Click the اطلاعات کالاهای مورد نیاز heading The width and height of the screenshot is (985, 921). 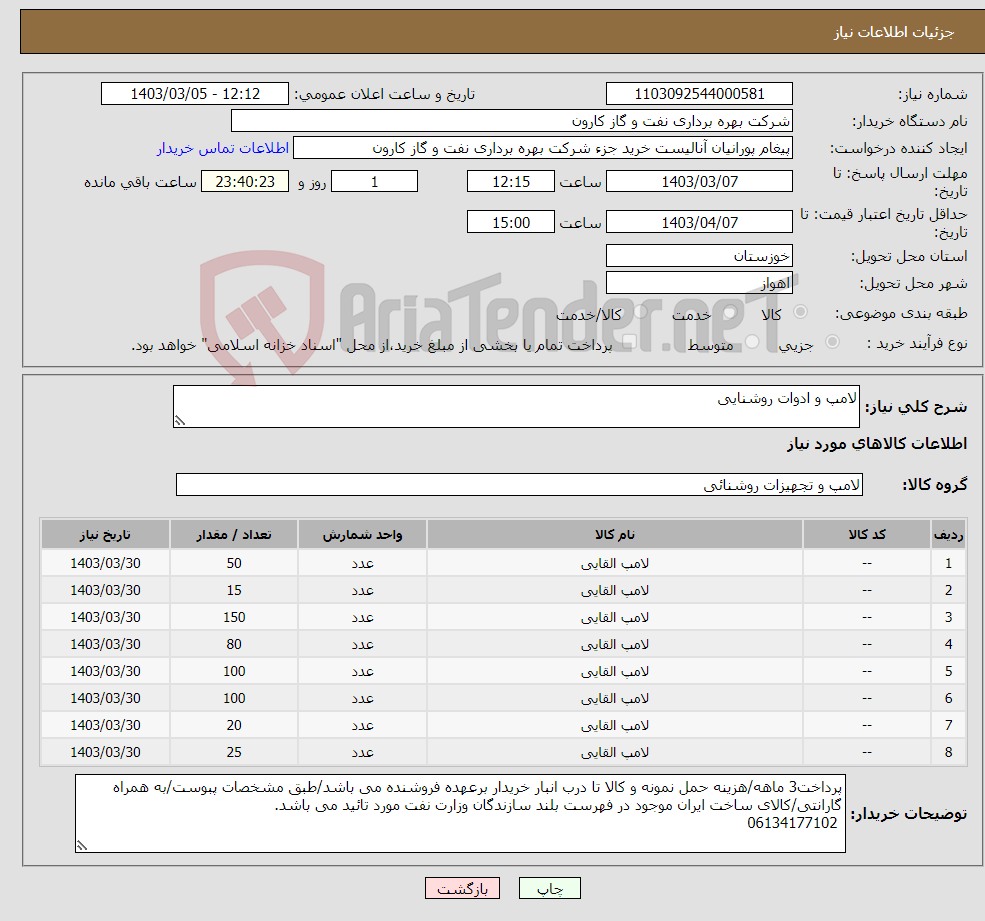click(x=876, y=444)
